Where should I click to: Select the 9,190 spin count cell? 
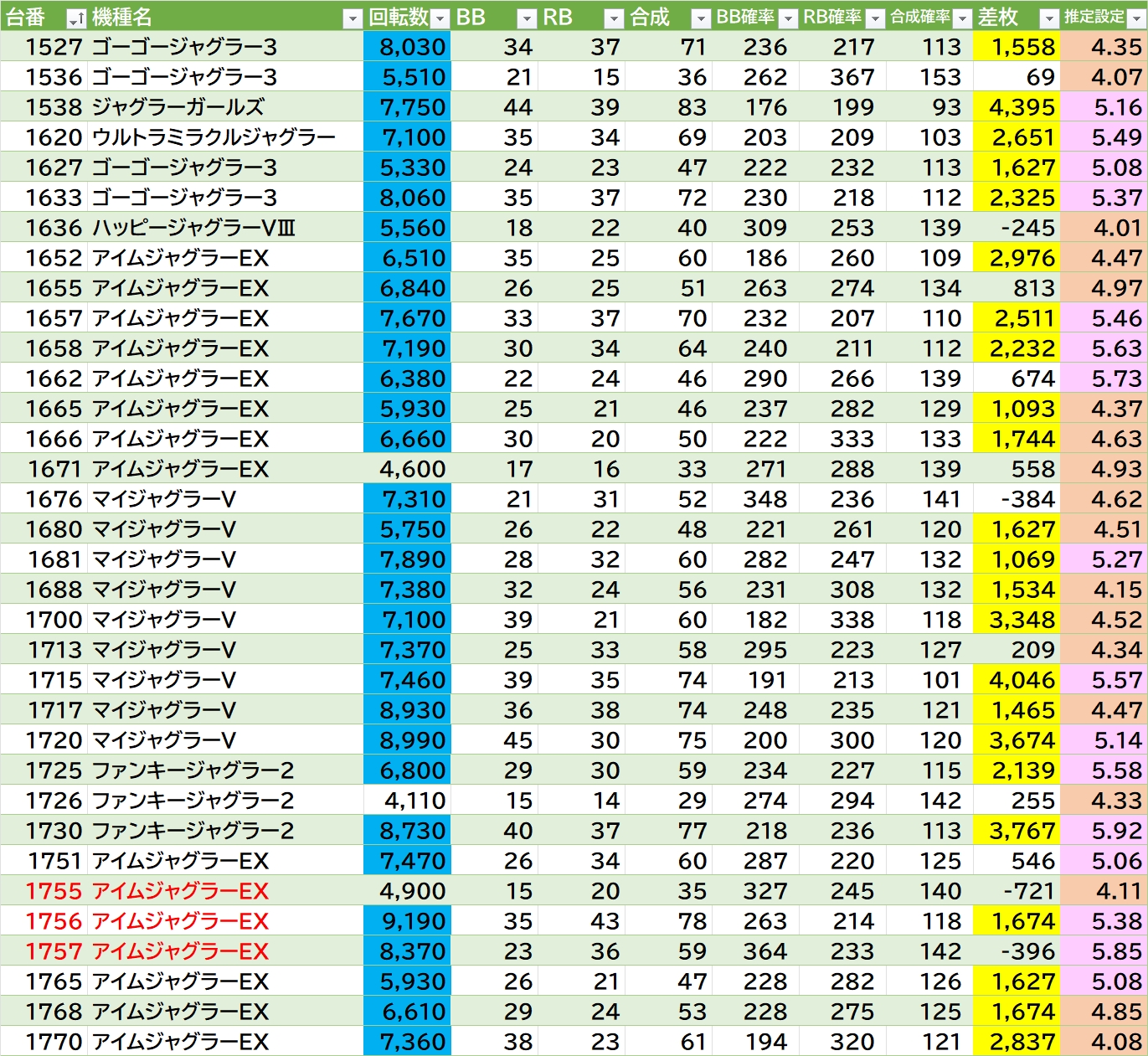(407, 921)
